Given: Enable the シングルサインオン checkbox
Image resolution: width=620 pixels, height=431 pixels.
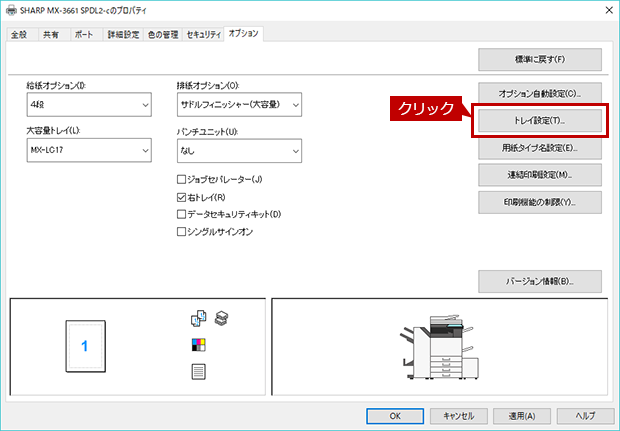Looking at the screenshot, I should (x=181, y=232).
